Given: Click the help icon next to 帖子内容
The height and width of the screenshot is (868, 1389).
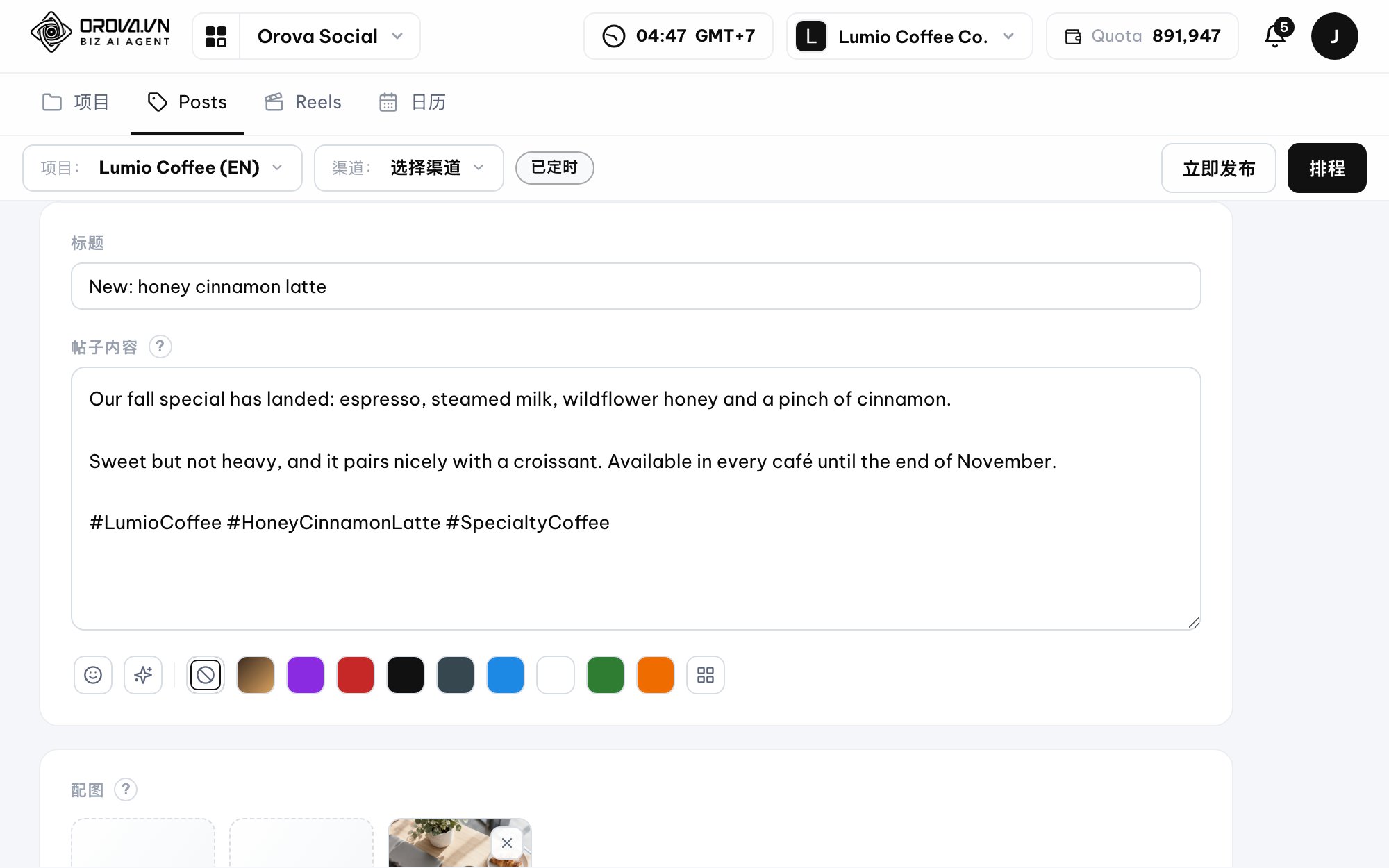Looking at the screenshot, I should 160,347.
